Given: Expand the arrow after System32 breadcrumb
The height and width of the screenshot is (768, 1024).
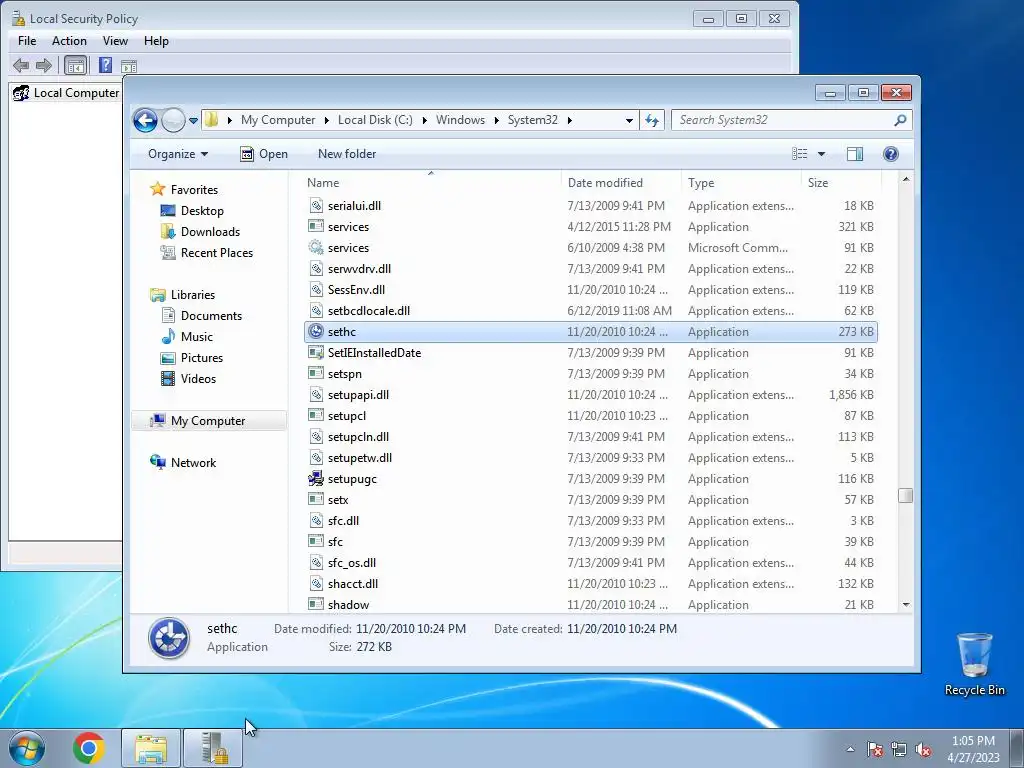Looking at the screenshot, I should tap(570, 121).
